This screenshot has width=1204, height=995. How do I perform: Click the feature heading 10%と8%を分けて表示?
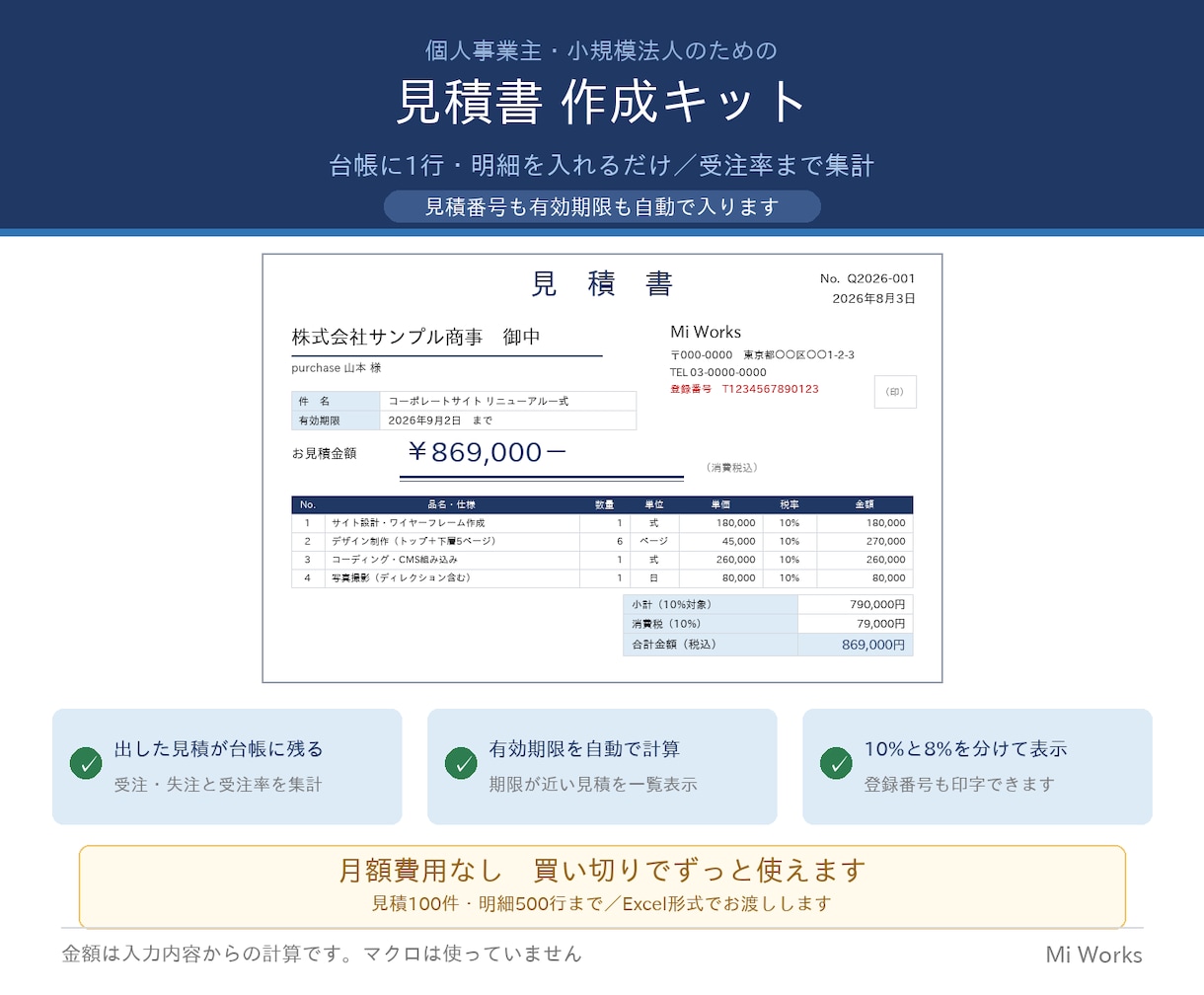click(966, 748)
